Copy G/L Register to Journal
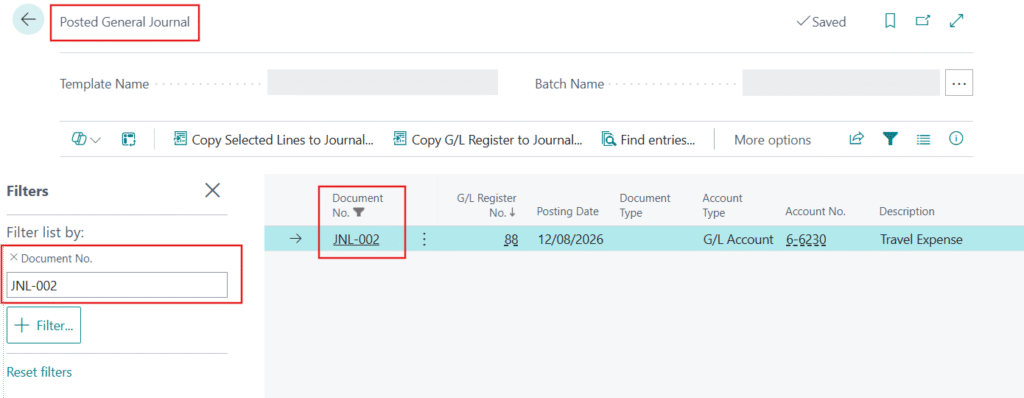 tap(488, 139)
